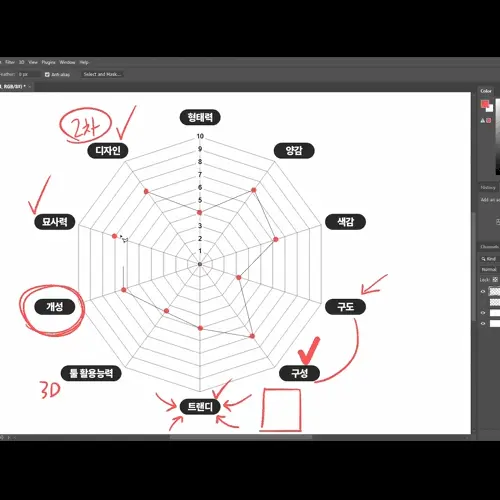Click the Select and Mask button
This screenshot has height=500, width=500.
point(102,74)
